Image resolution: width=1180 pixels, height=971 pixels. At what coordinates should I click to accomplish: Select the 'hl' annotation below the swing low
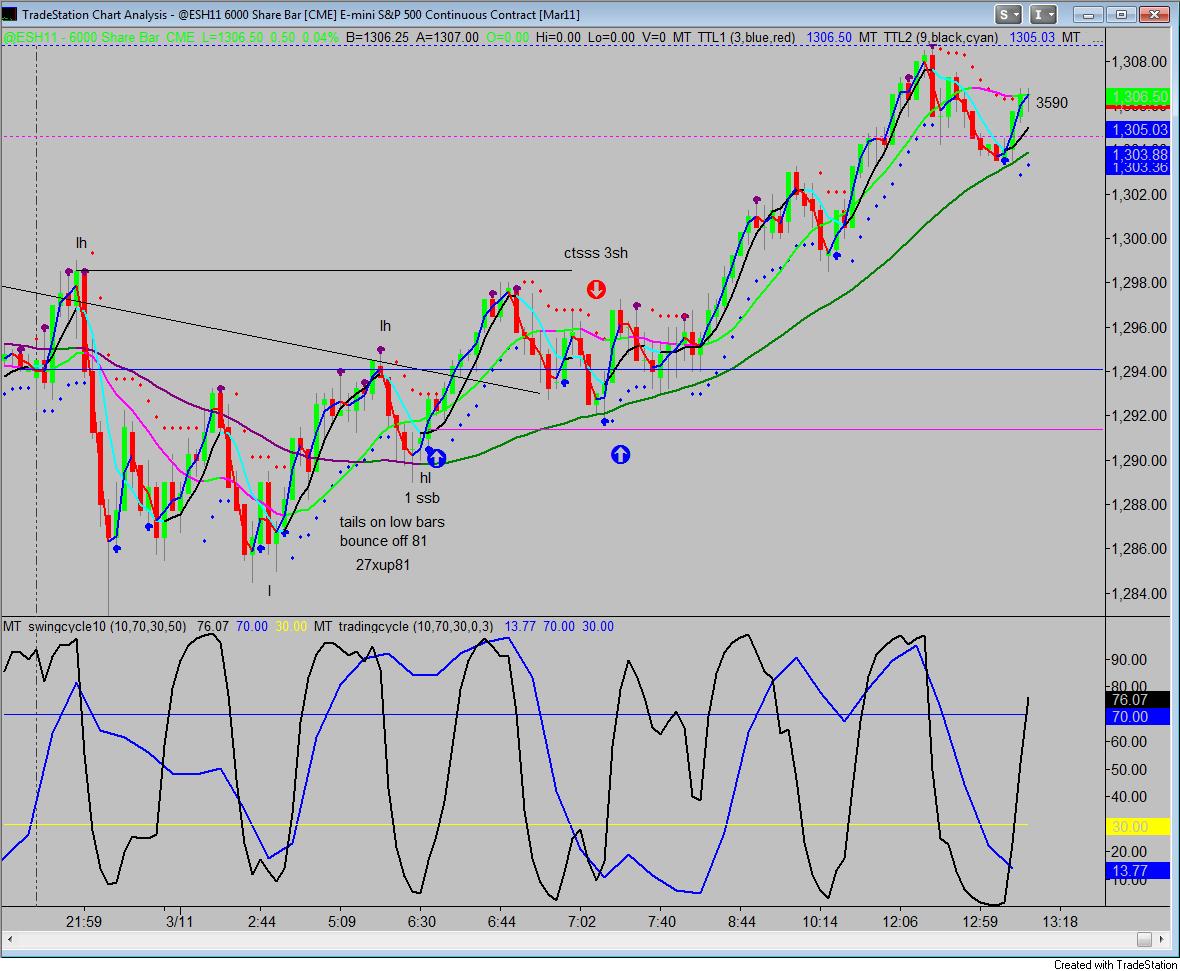pos(425,477)
